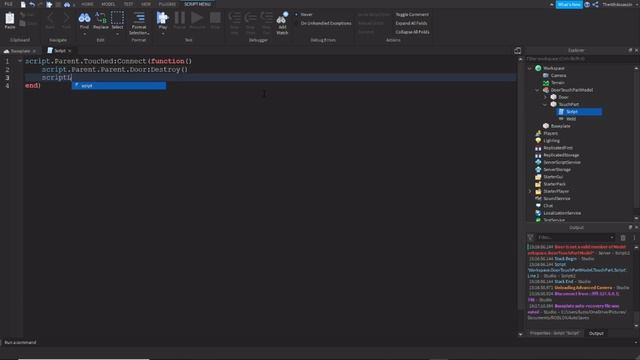The image size is (640, 360).
Task: Switch to the Output panel bottom tab
Action: [596, 333]
